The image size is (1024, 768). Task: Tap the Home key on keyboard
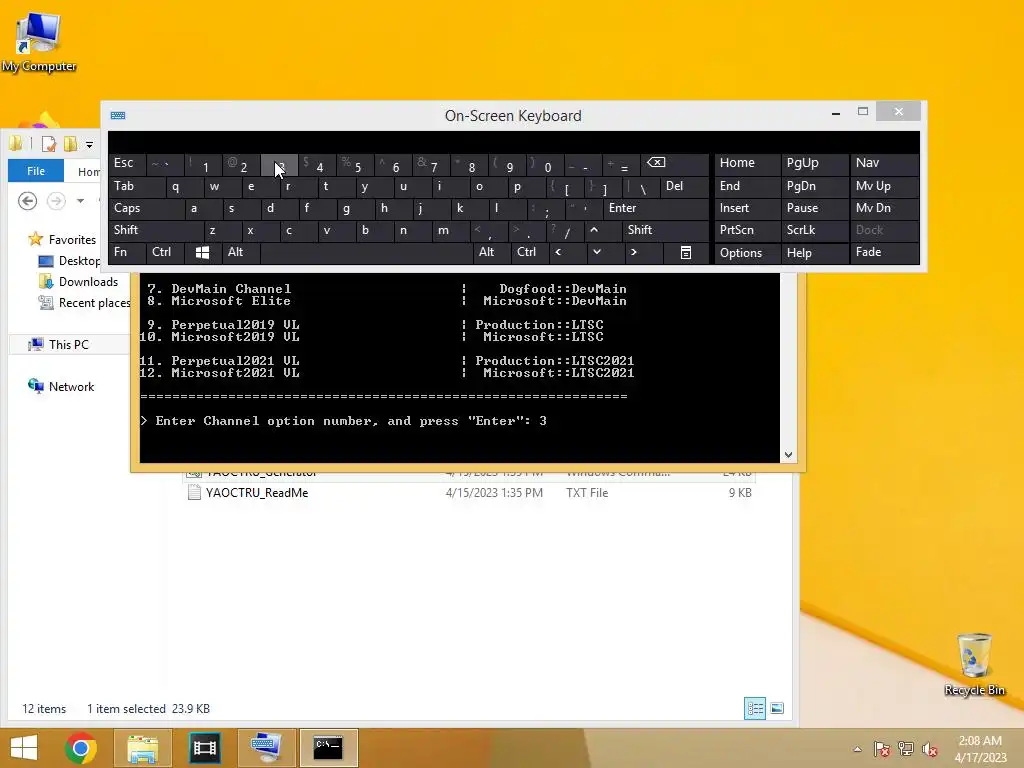[x=747, y=164]
